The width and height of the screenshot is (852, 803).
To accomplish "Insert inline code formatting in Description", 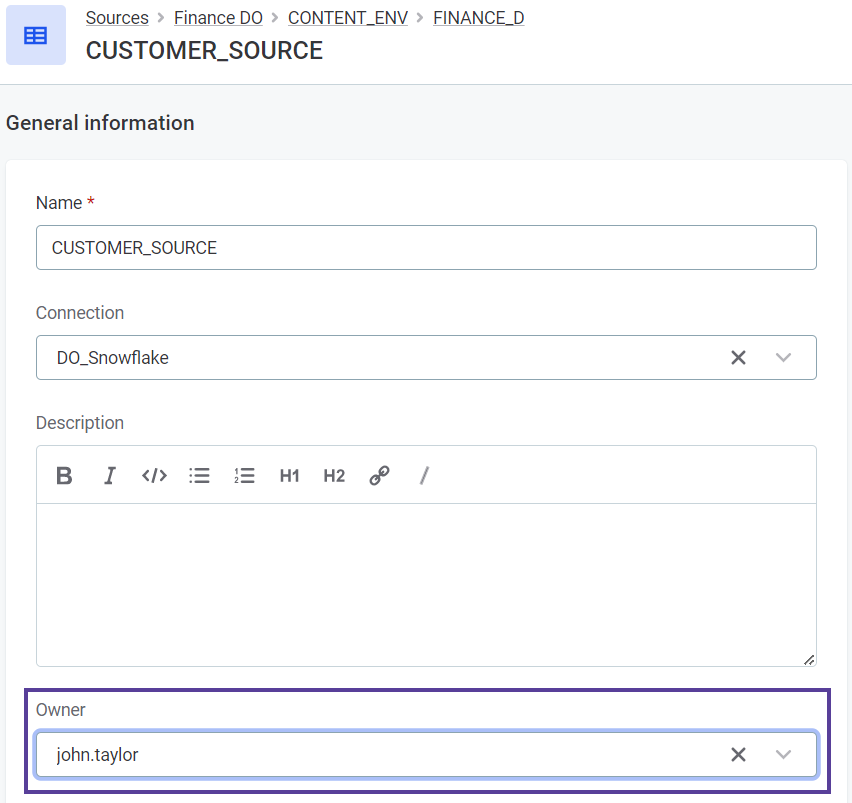I will pyautogui.click(x=154, y=476).
